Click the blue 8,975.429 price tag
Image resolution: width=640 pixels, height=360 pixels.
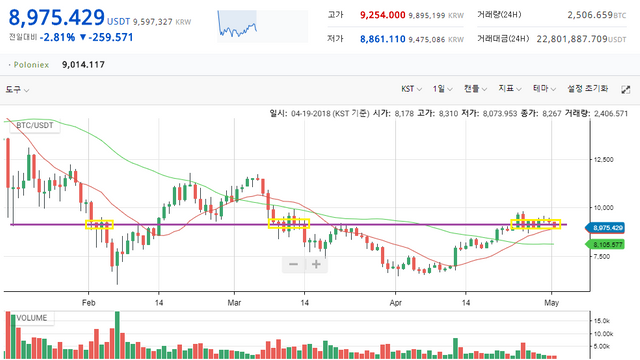pyautogui.click(x=605, y=228)
